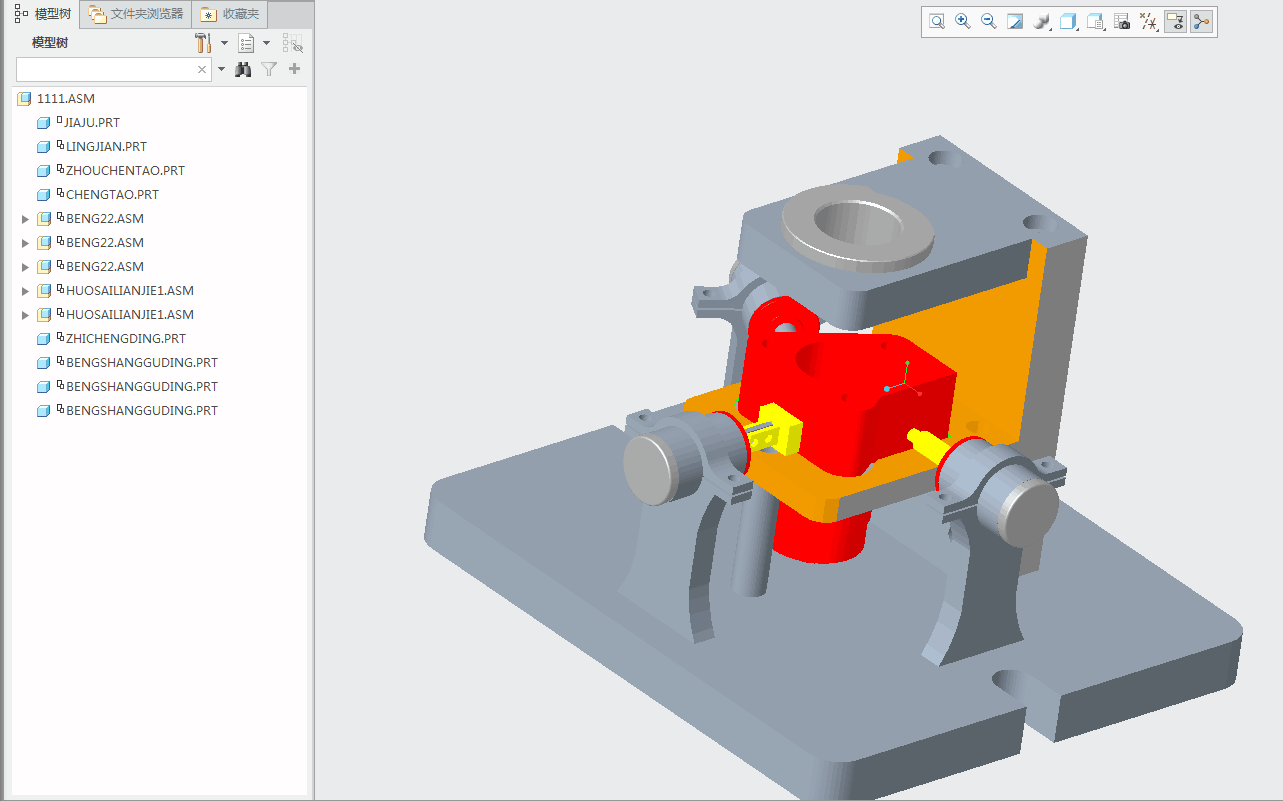Screen dimensions: 1283x801
Task: Select the second HUOSAILIANJIE1.ASM row label
Action: click(x=130, y=315)
